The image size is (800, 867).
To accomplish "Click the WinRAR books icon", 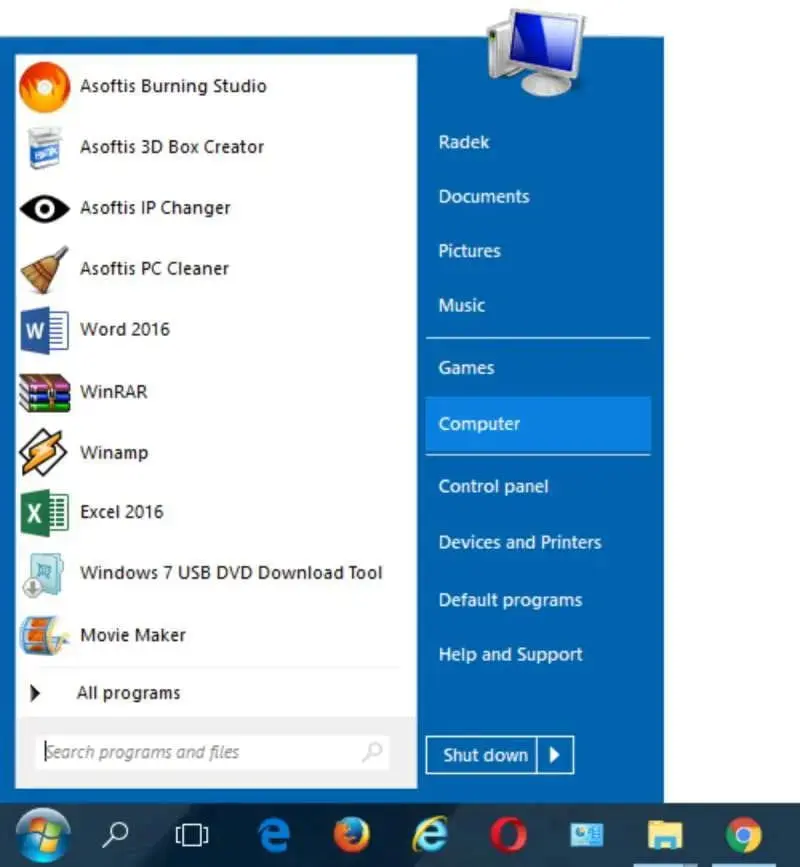I will pyautogui.click(x=44, y=393).
